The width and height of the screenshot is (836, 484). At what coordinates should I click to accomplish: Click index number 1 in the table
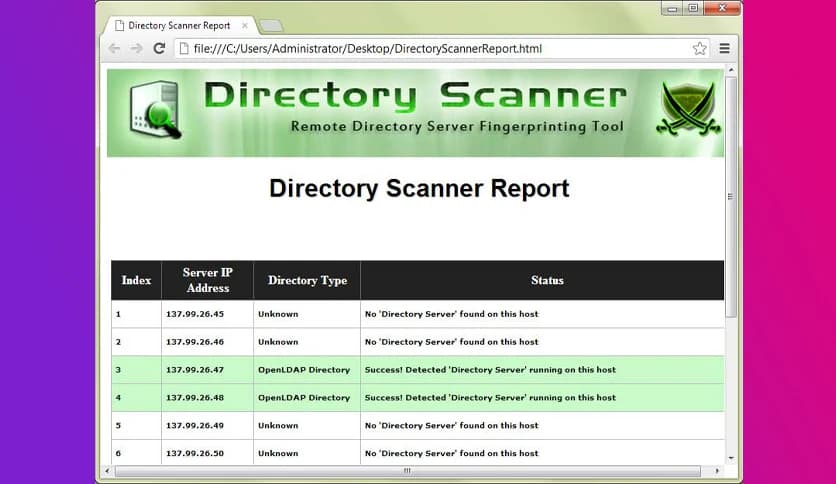[118, 314]
